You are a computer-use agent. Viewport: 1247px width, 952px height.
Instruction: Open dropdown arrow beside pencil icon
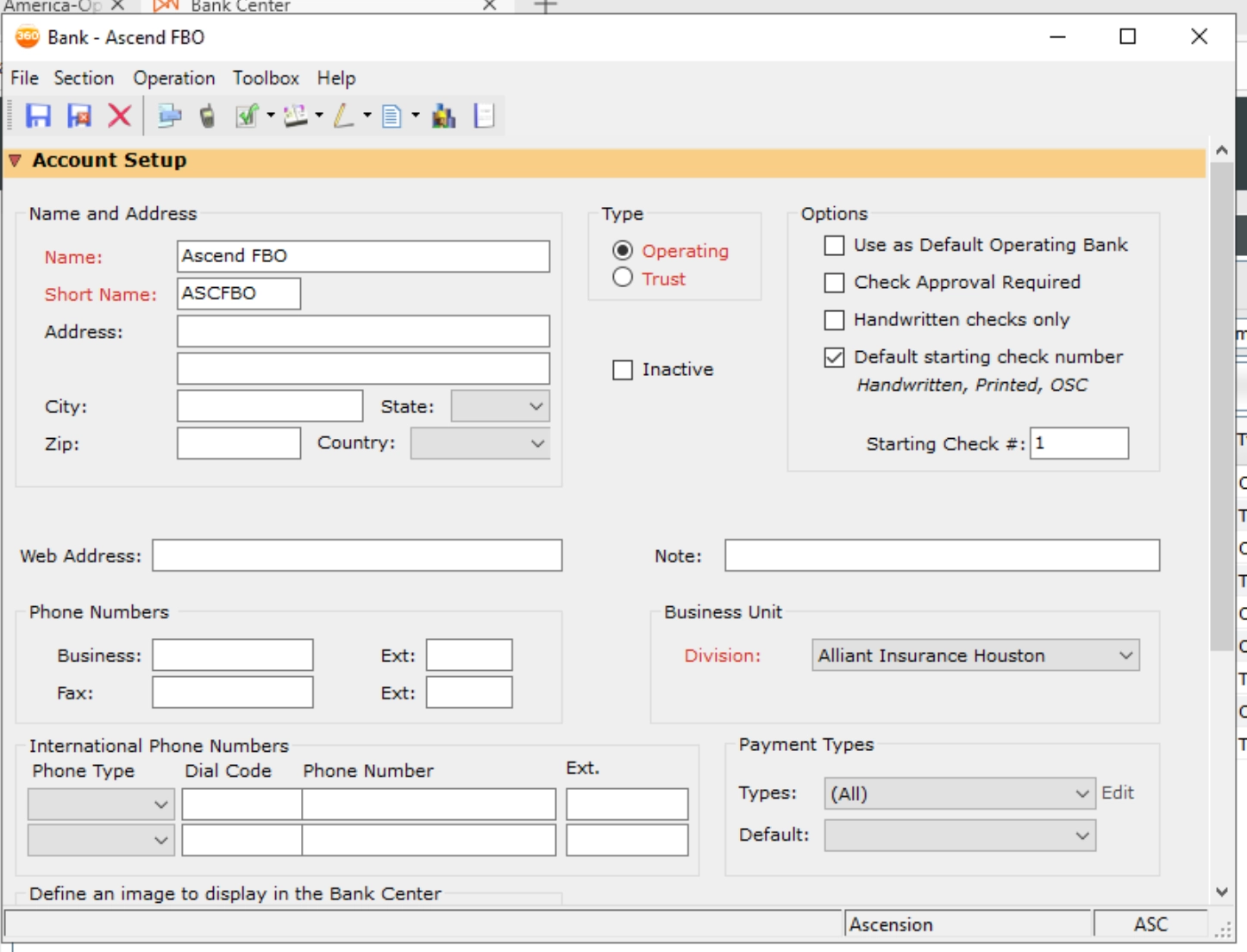coord(367,116)
